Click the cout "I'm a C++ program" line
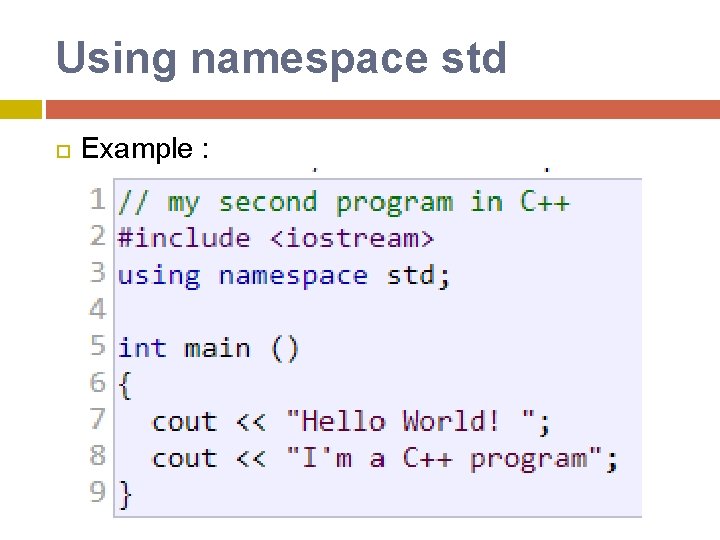The image size is (720, 540). pyautogui.click(x=385, y=459)
